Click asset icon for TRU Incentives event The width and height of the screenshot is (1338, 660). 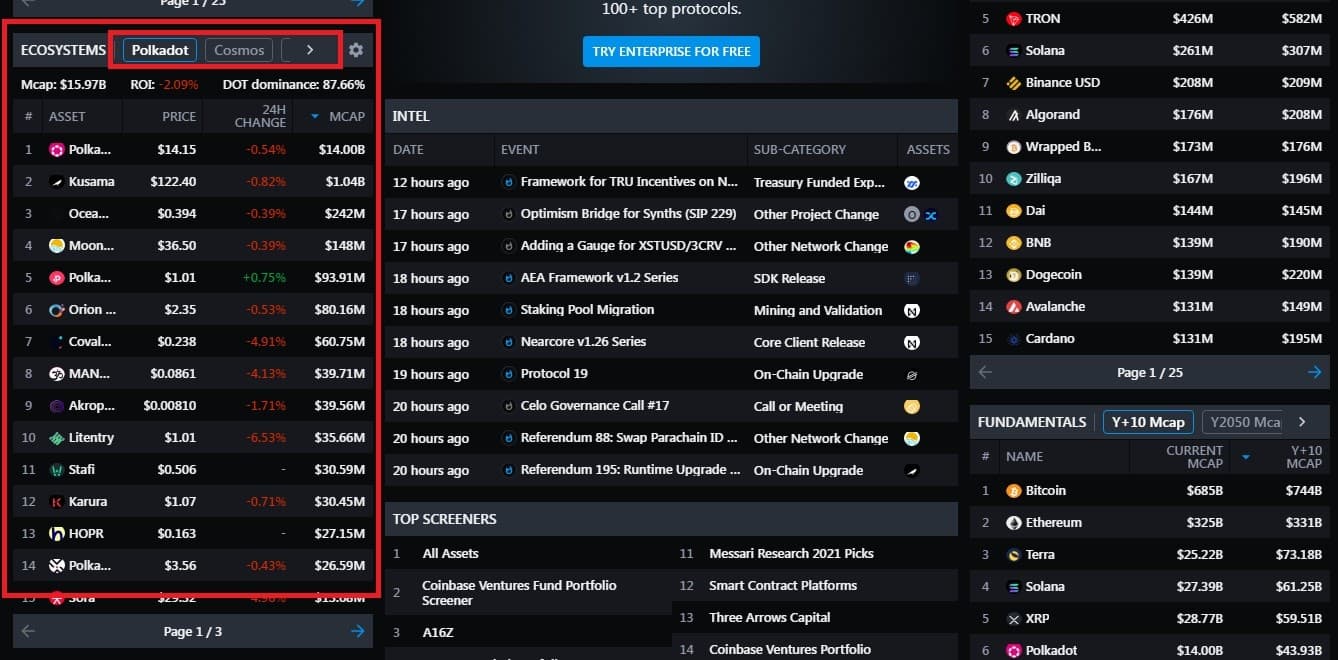(x=911, y=183)
